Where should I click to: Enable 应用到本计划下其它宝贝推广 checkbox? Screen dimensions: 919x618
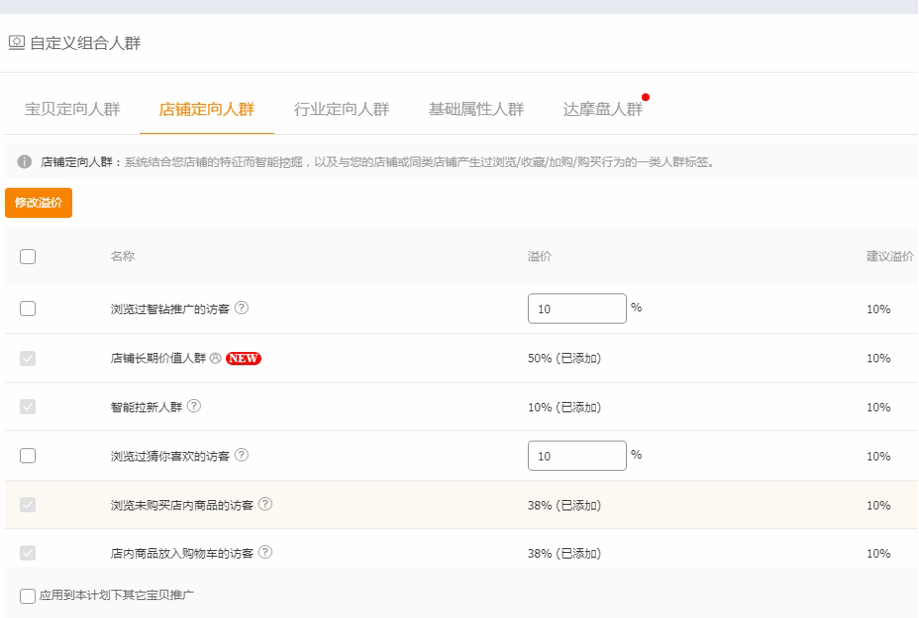click(28, 596)
